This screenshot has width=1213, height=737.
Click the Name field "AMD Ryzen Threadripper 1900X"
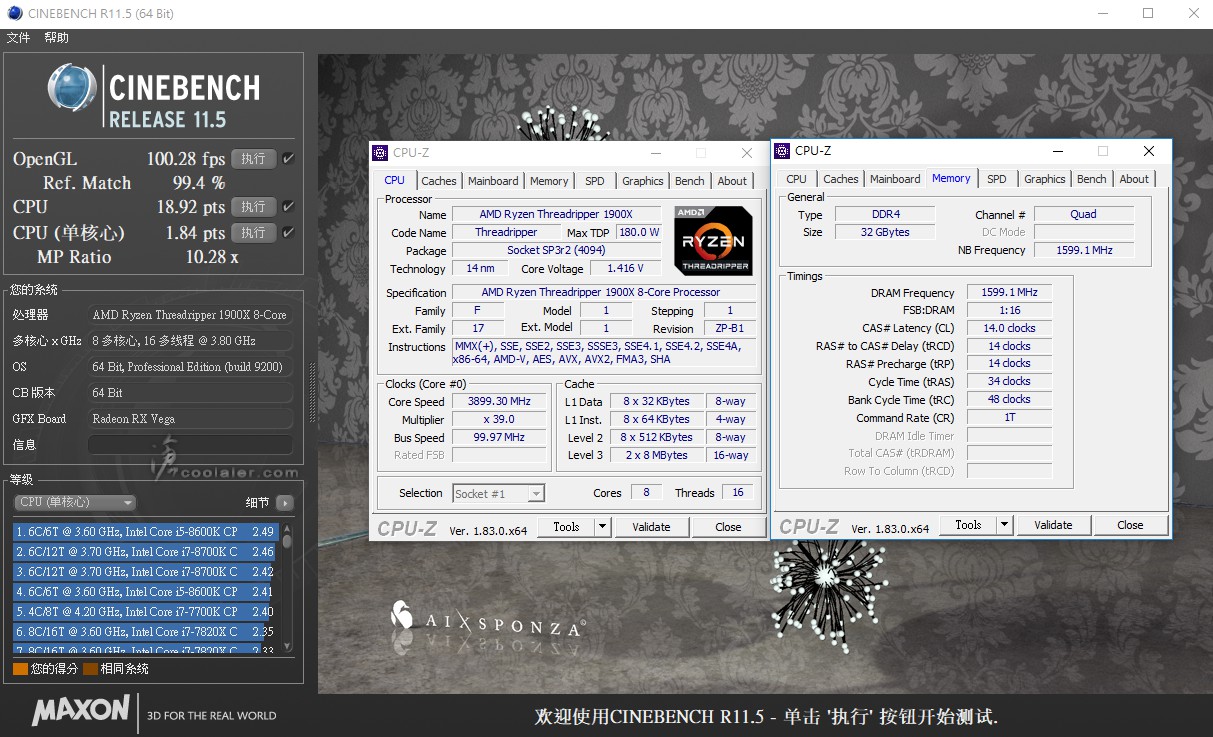pos(556,214)
